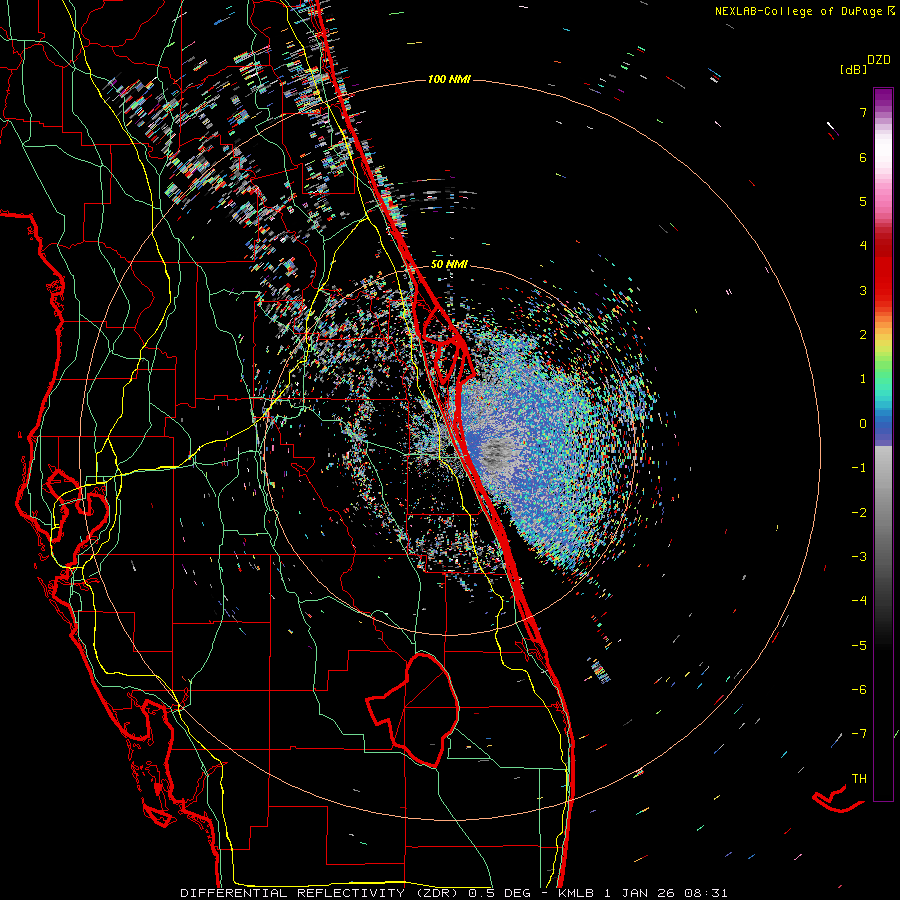
Task: Select the 1 value on the scale
Action: [x=863, y=379]
